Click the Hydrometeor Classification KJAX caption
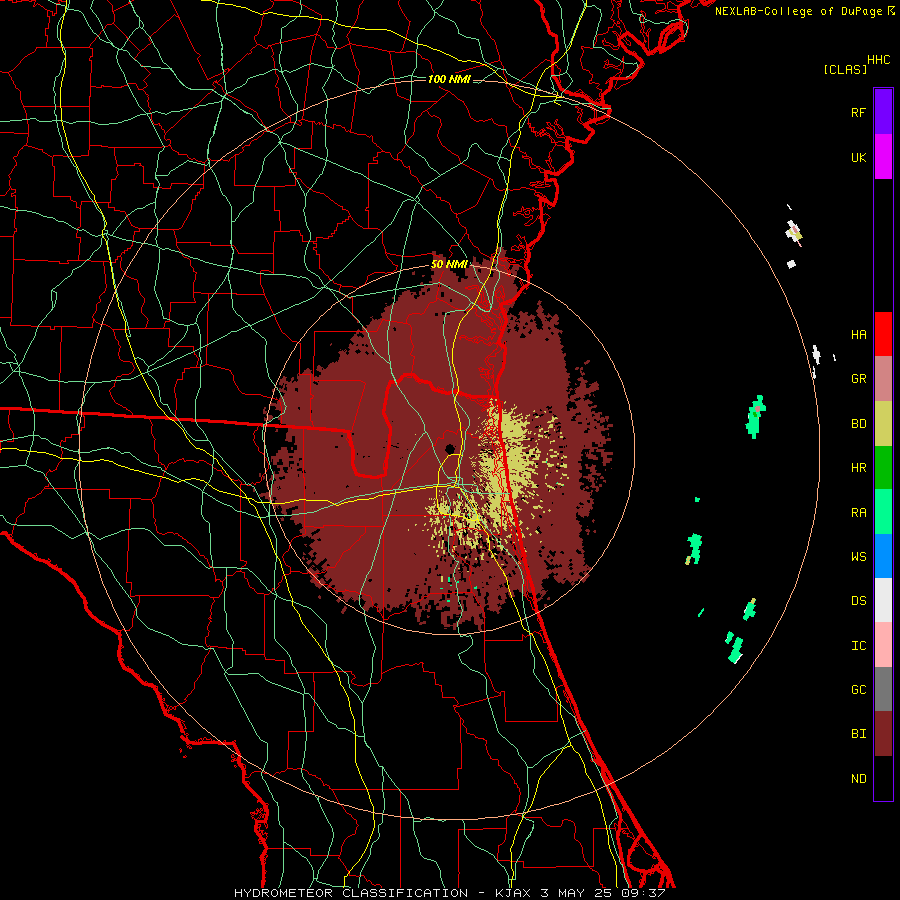The height and width of the screenshot is (900, 900). [449, 893]
